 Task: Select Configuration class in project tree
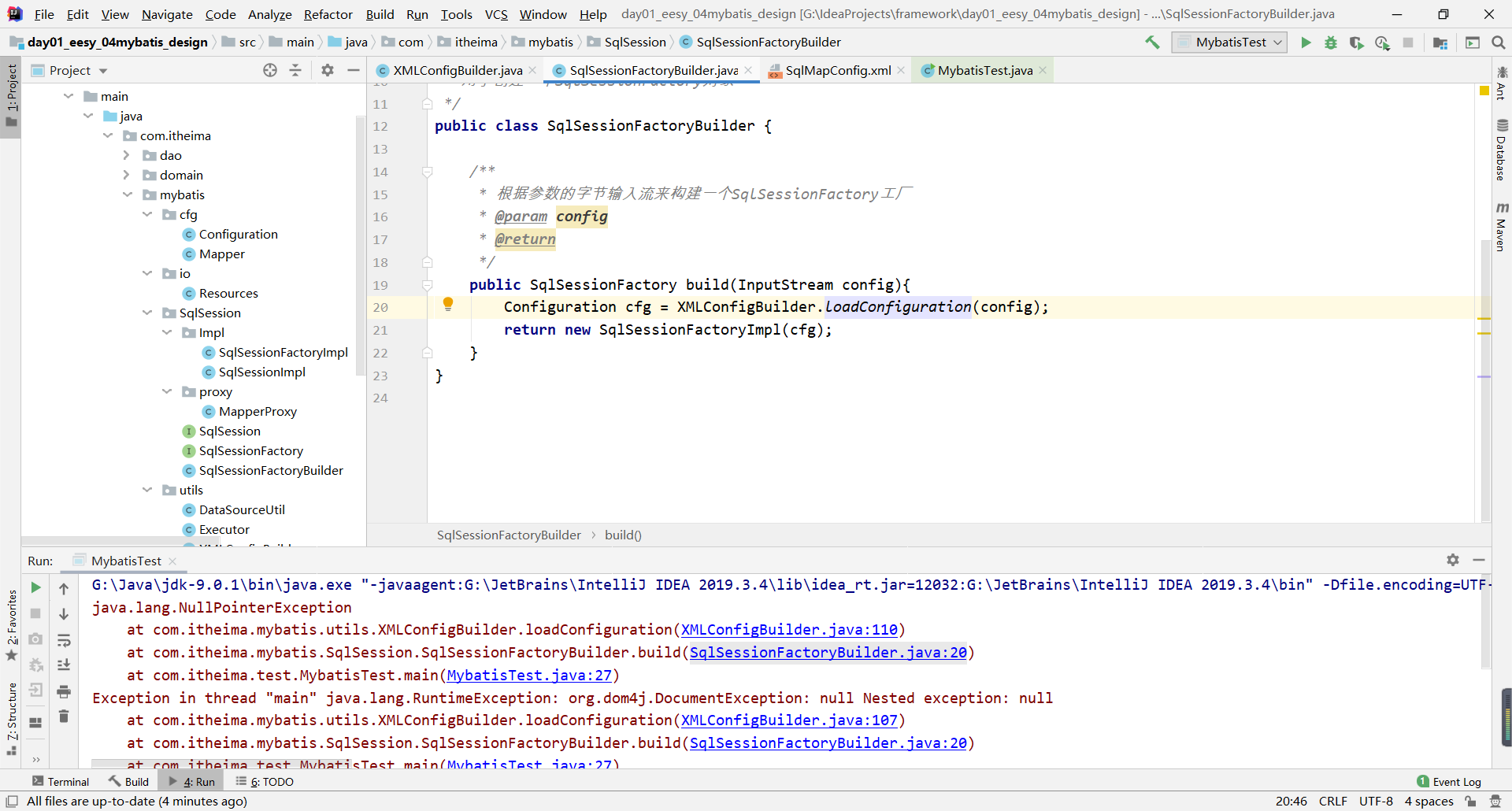238,234
